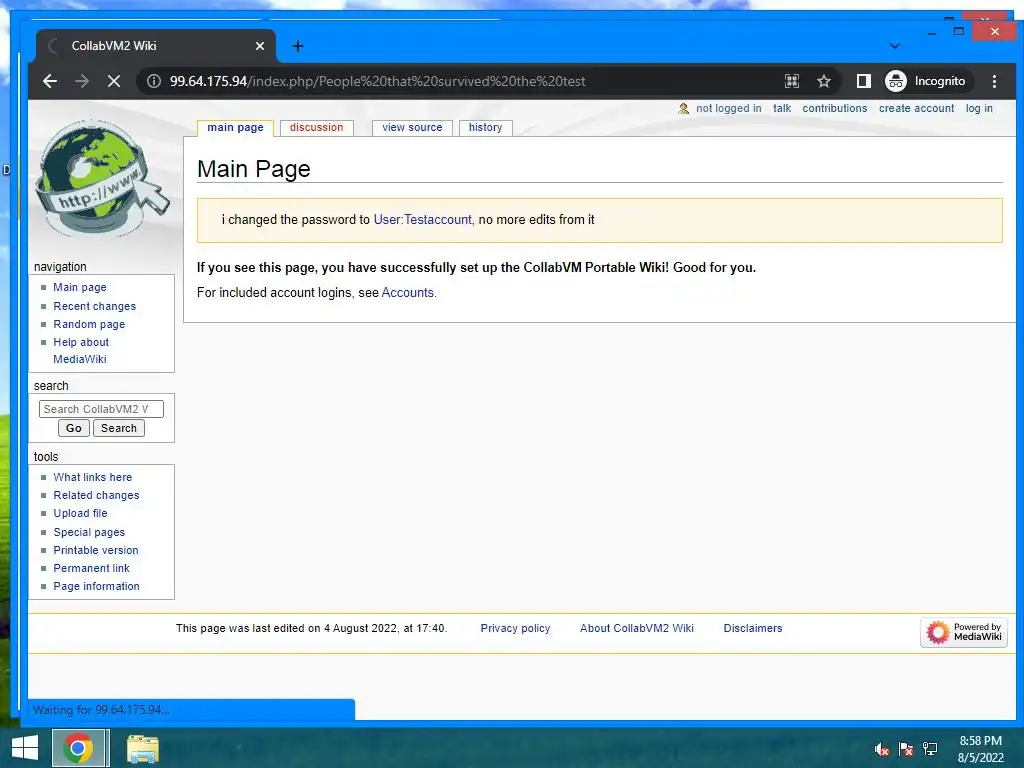1024x768 pixels.
Task: Click the address bar URL
Action: click(377, 81)
